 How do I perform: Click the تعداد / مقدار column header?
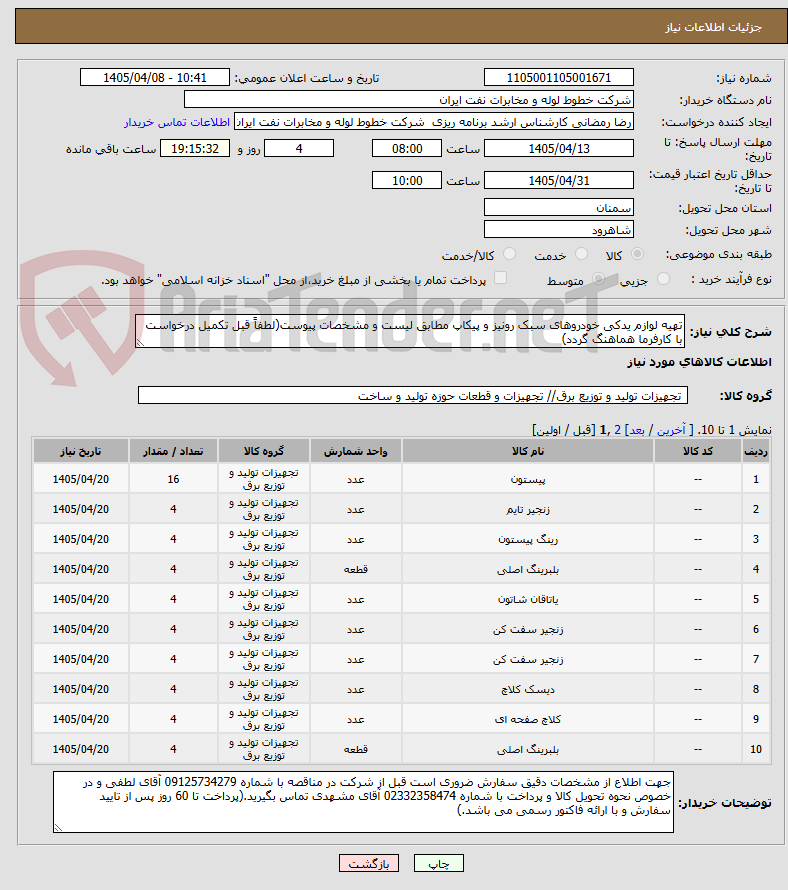(x=173, y=451)
